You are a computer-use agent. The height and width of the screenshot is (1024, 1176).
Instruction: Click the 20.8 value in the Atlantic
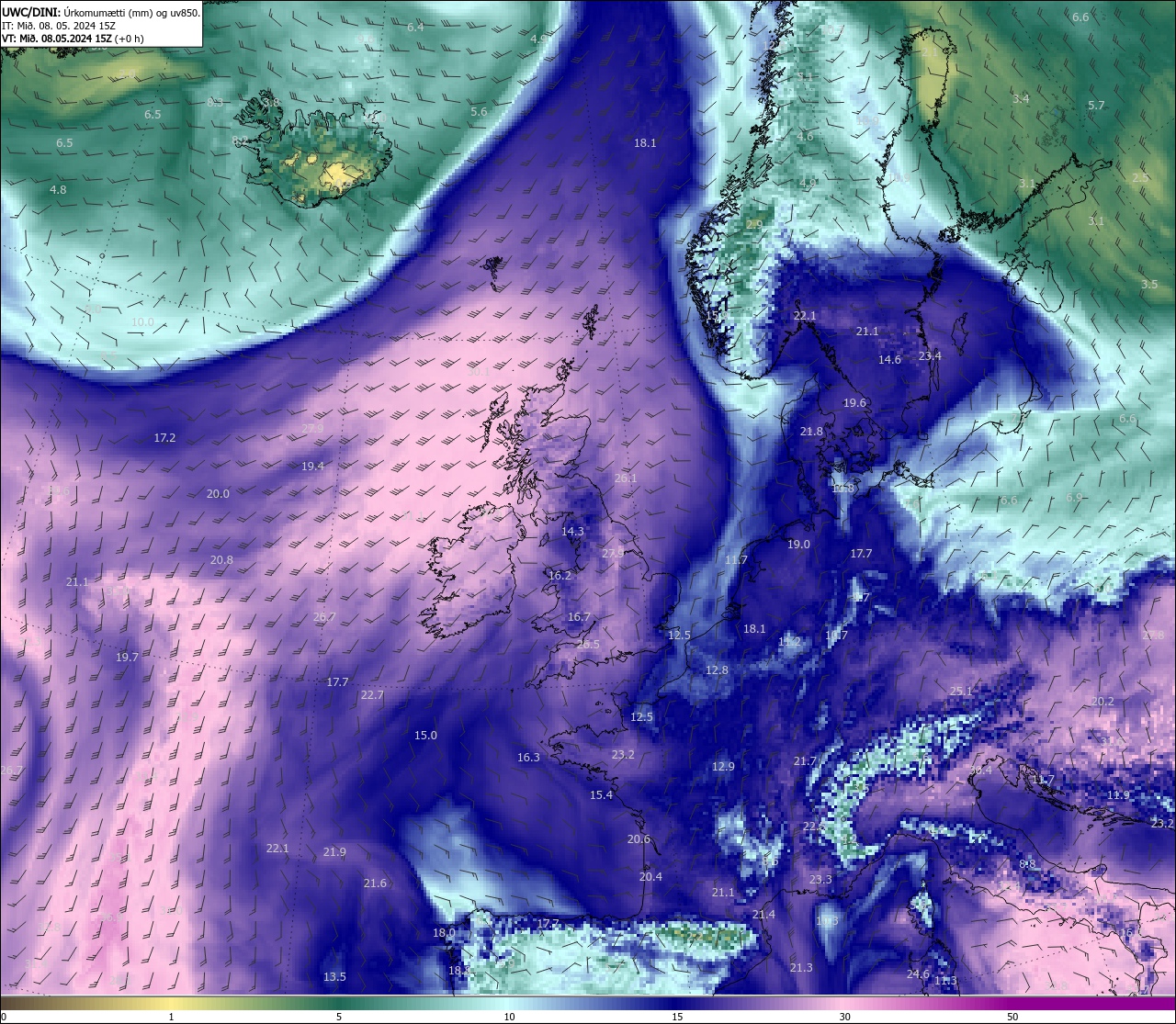click(221, 560)
